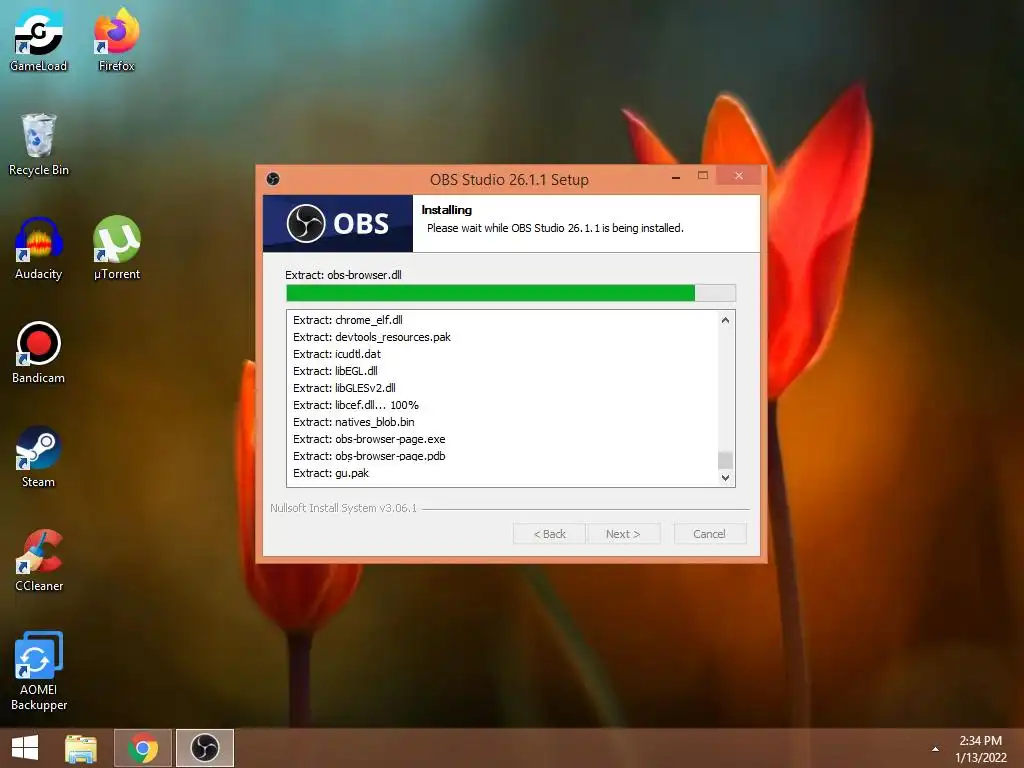Click the extract log scroll down arrow
This screenshot has height=768, width=1024.
[x=725, y=478]
